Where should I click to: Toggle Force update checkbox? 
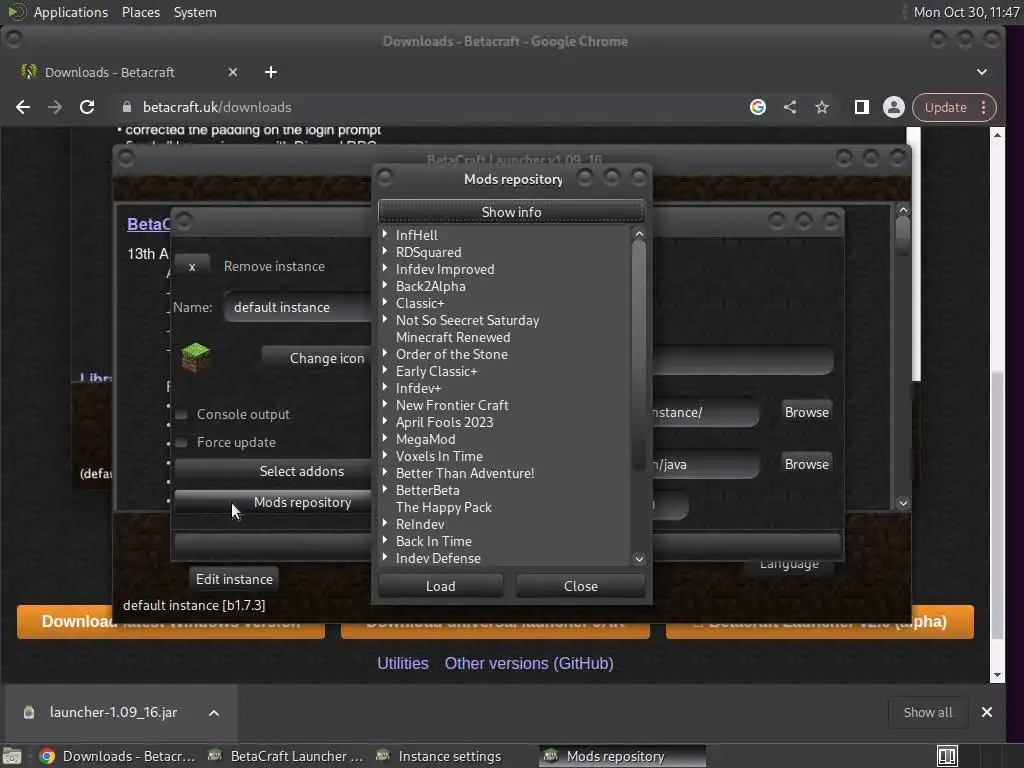tap(182, 442)
